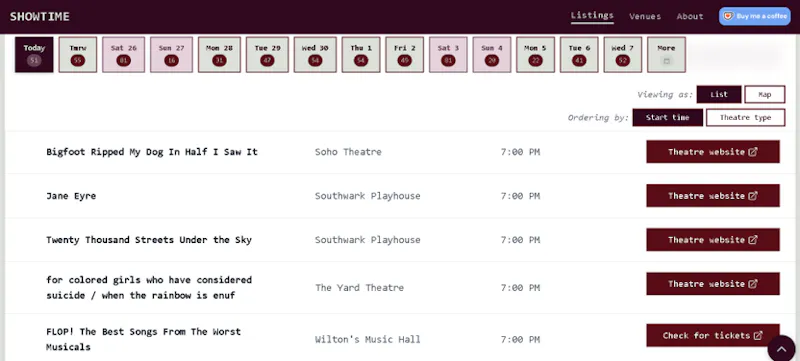Image resolution: width=800 pixels, height=361 pixels.
Task: Switch view to Map
Action: (765, 94)
